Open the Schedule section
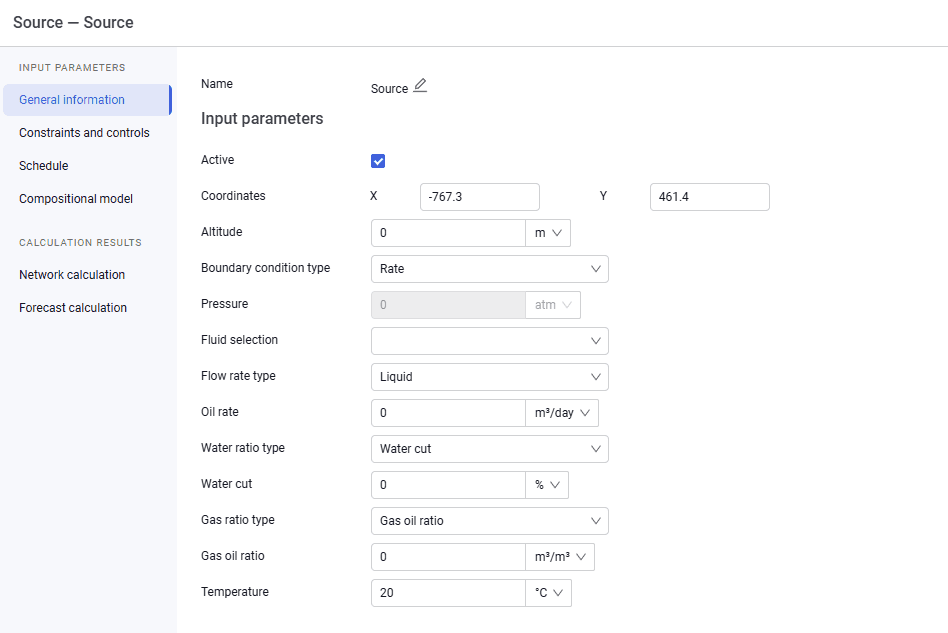The height and width of the screenshot is (633, 948). coord(44,166)
